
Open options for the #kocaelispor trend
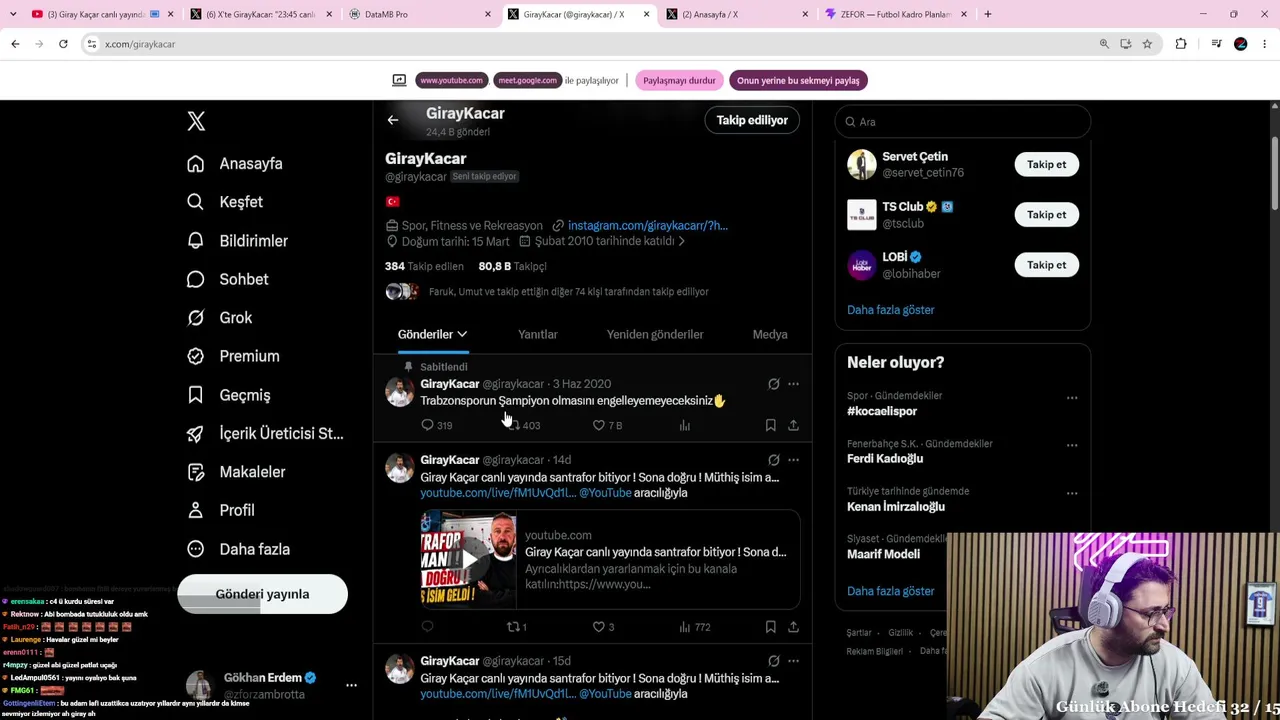(1072, 398)
